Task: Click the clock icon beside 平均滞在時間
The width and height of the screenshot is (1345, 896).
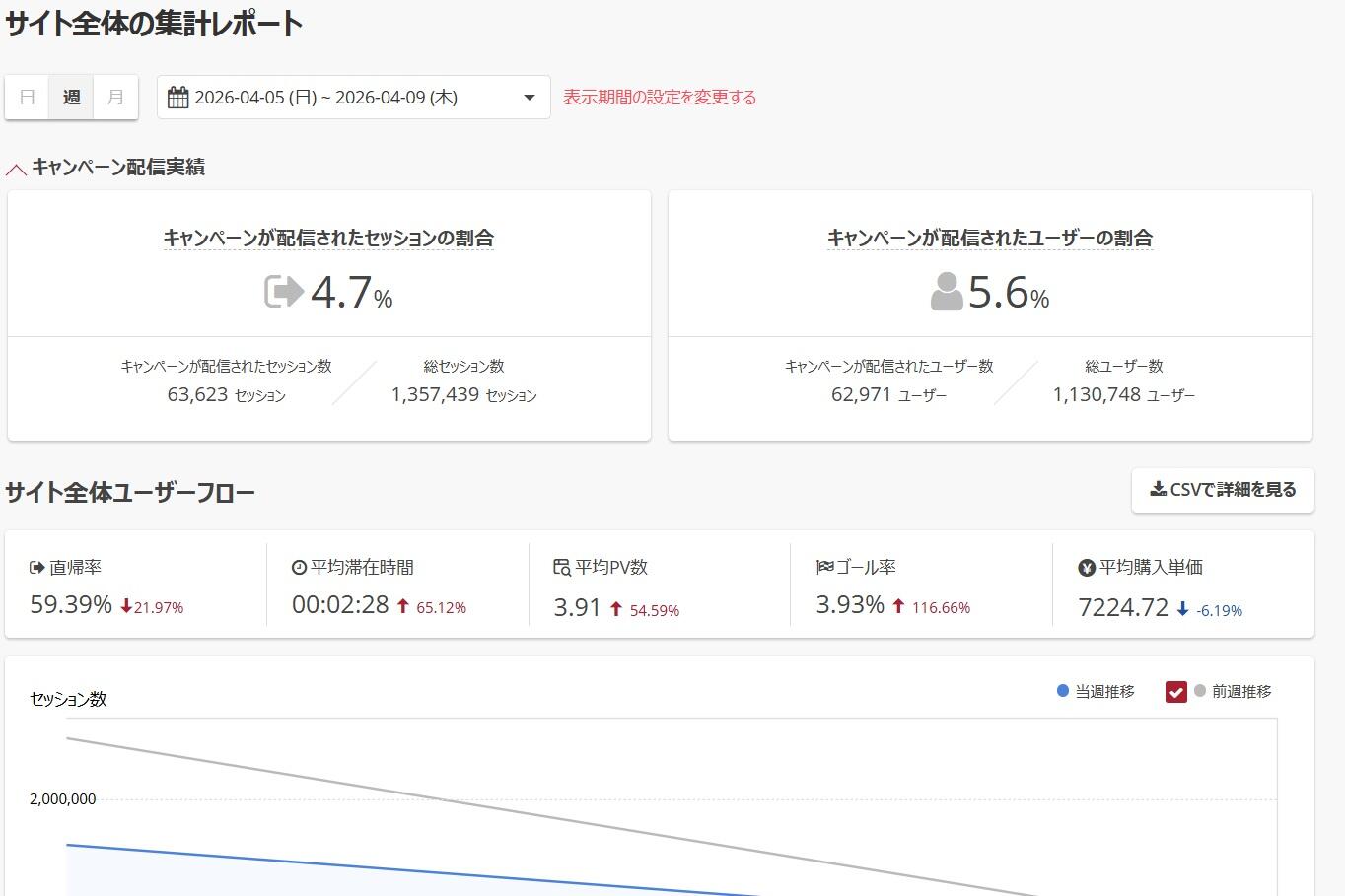Action: (298, 566)
